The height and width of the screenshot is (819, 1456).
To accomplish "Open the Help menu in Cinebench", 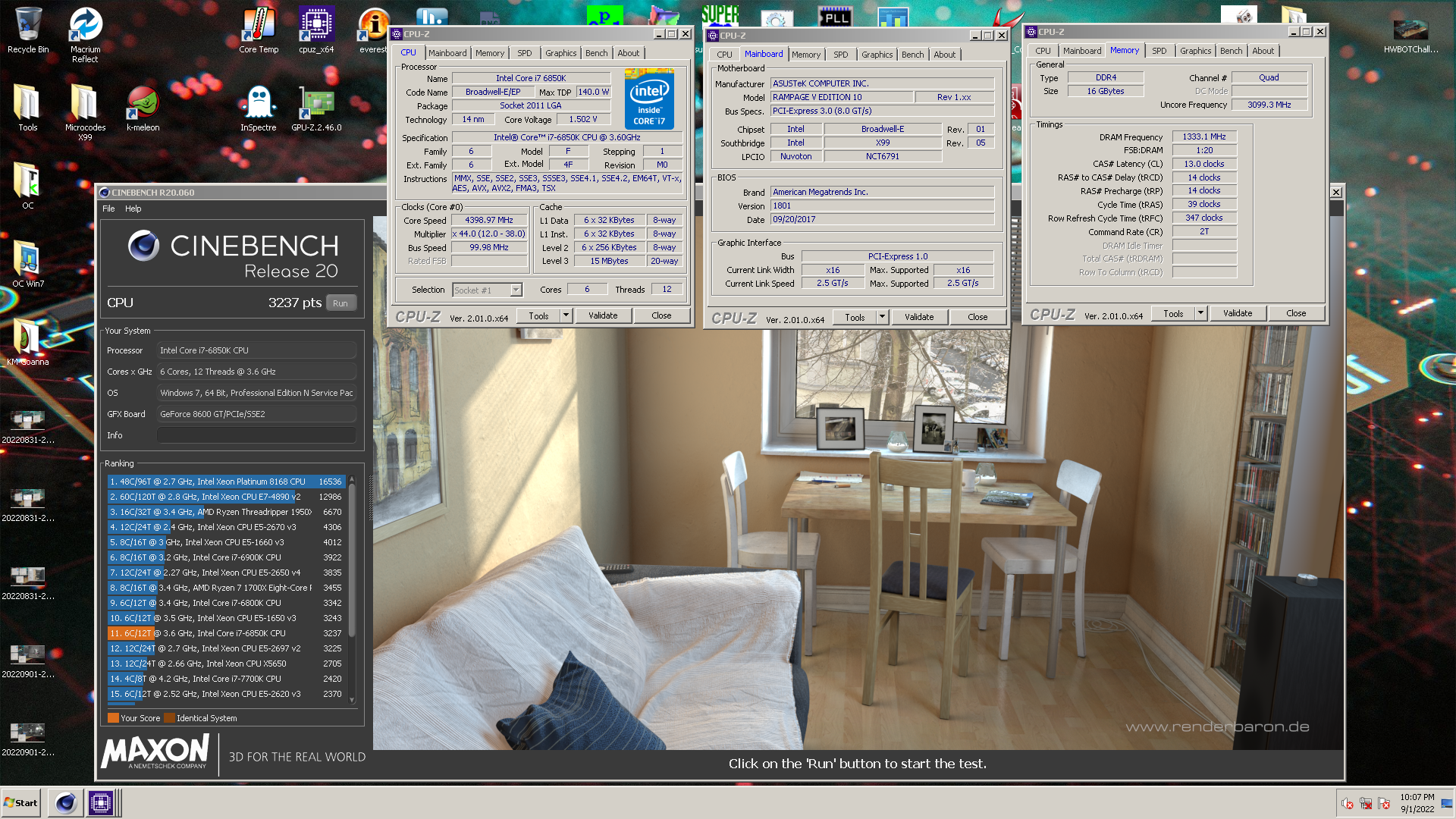I will [x=133, y=209].
